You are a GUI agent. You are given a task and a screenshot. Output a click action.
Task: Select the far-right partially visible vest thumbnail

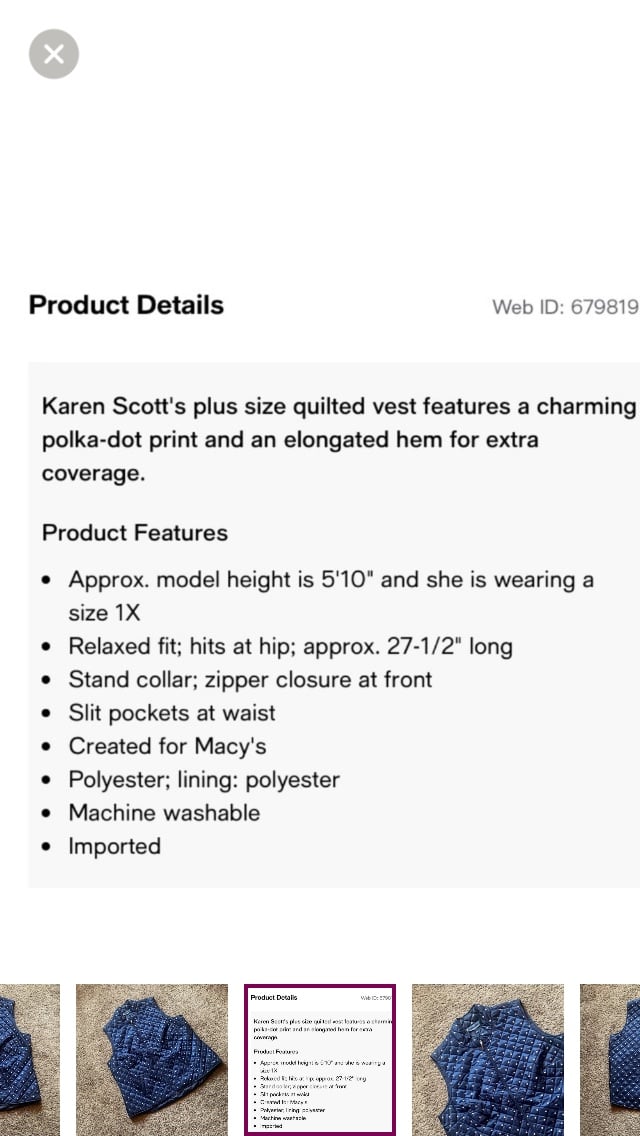click(x=610, y=1059)
